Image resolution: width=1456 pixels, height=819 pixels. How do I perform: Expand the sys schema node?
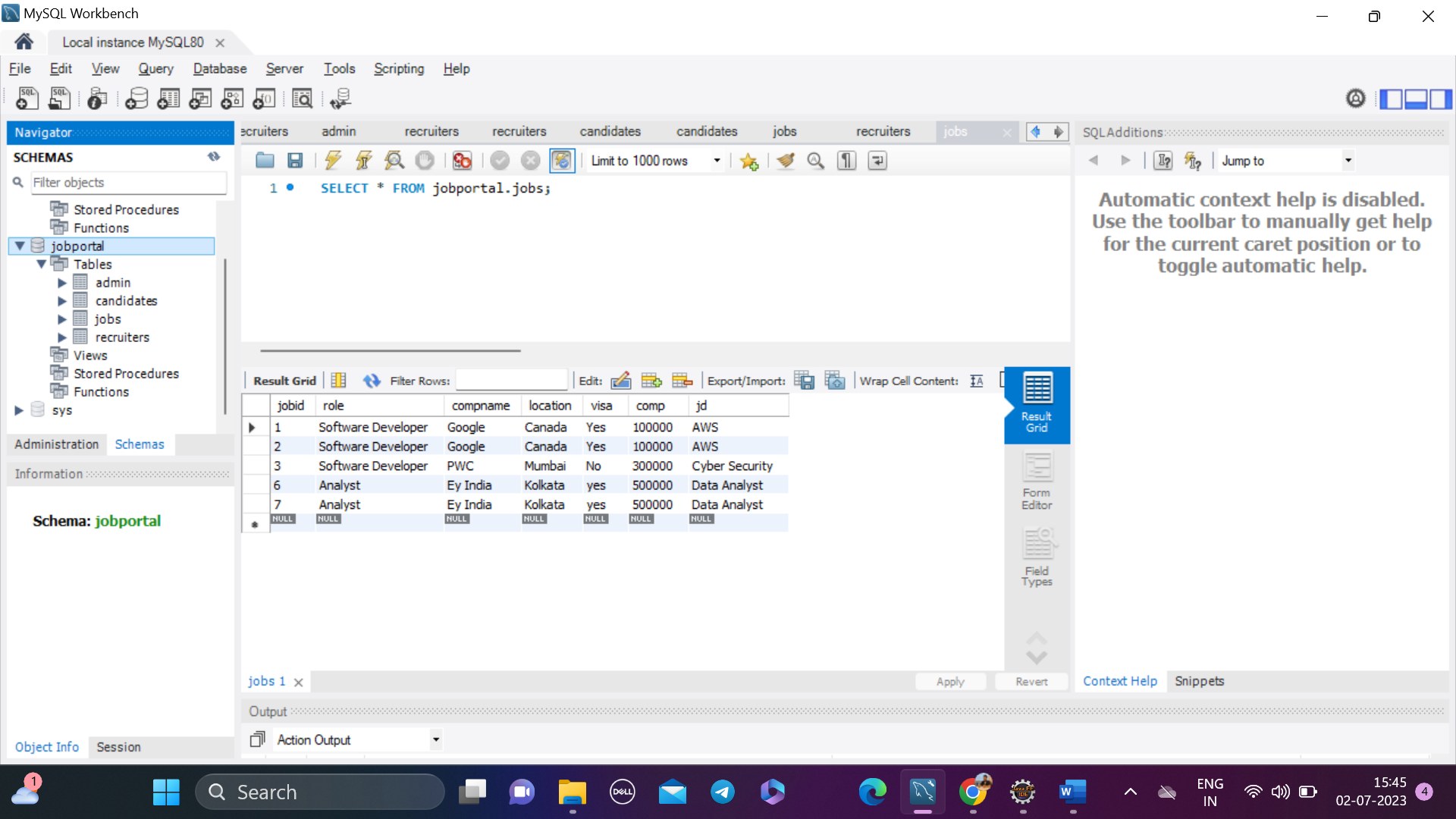coord(19,410)
